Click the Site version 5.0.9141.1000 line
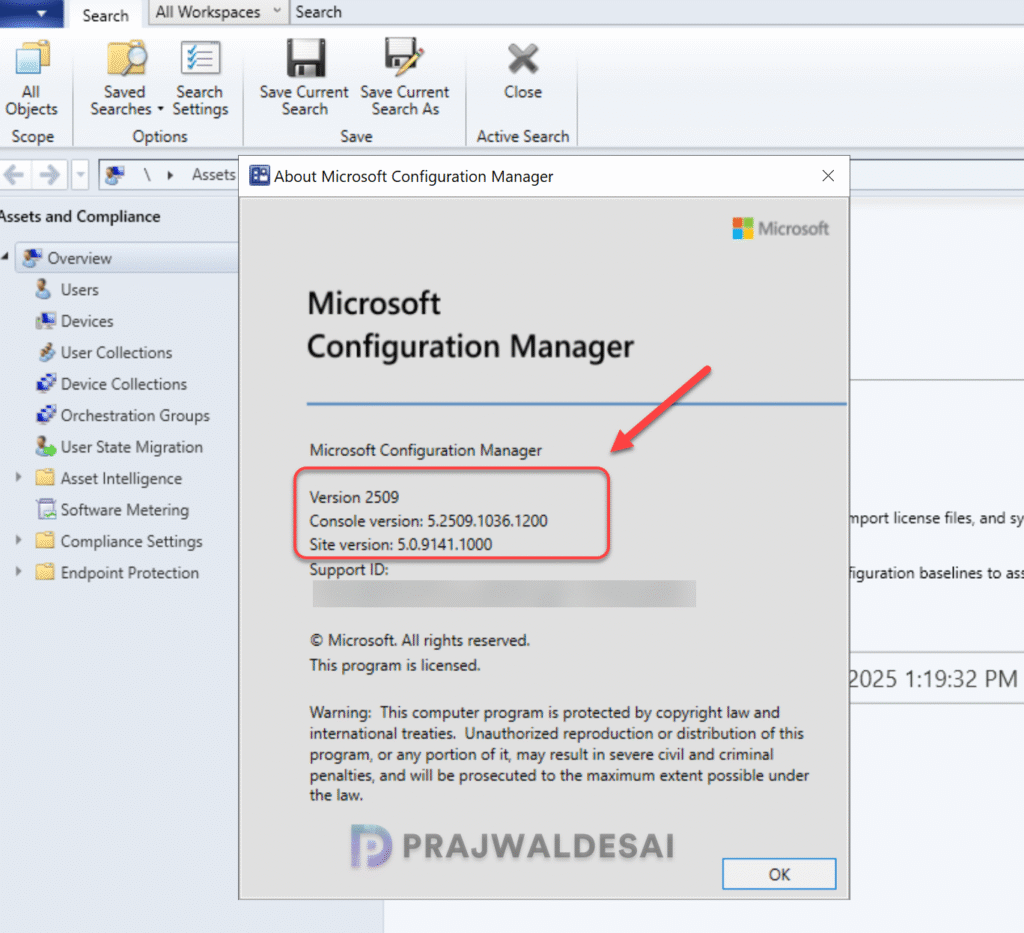Image resolution: width=1024 pixels, height=933 pixels. 400,544
